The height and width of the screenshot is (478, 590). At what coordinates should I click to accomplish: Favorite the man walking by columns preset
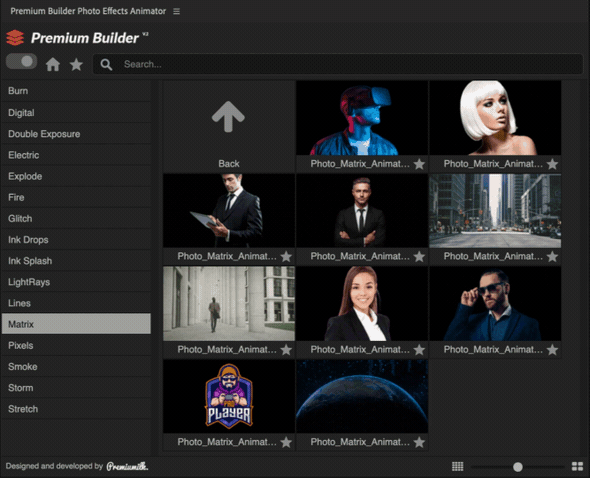286,350
